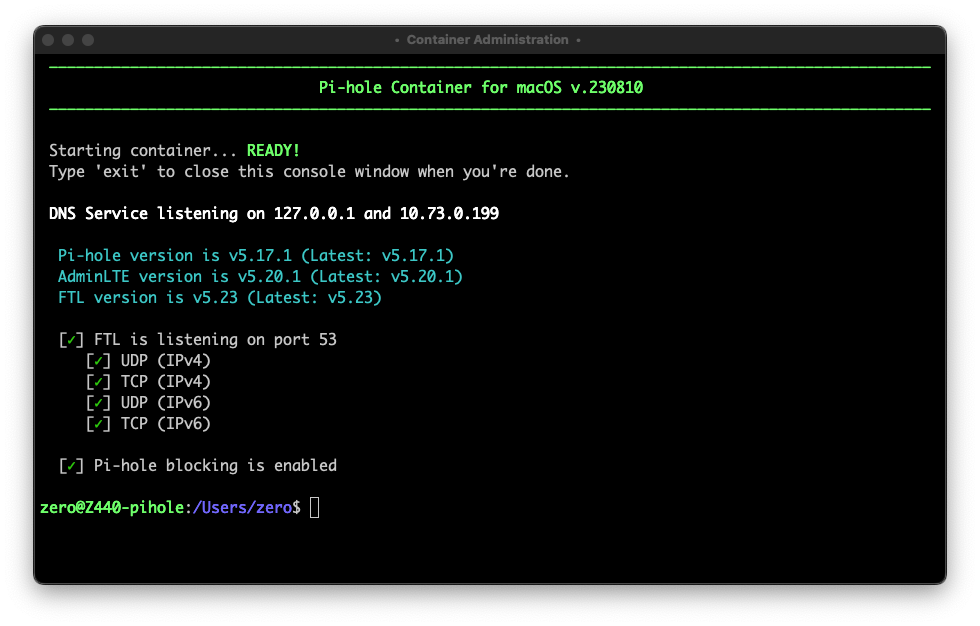Toggle the UDP IPv4 checkbox

pos(98,360)
